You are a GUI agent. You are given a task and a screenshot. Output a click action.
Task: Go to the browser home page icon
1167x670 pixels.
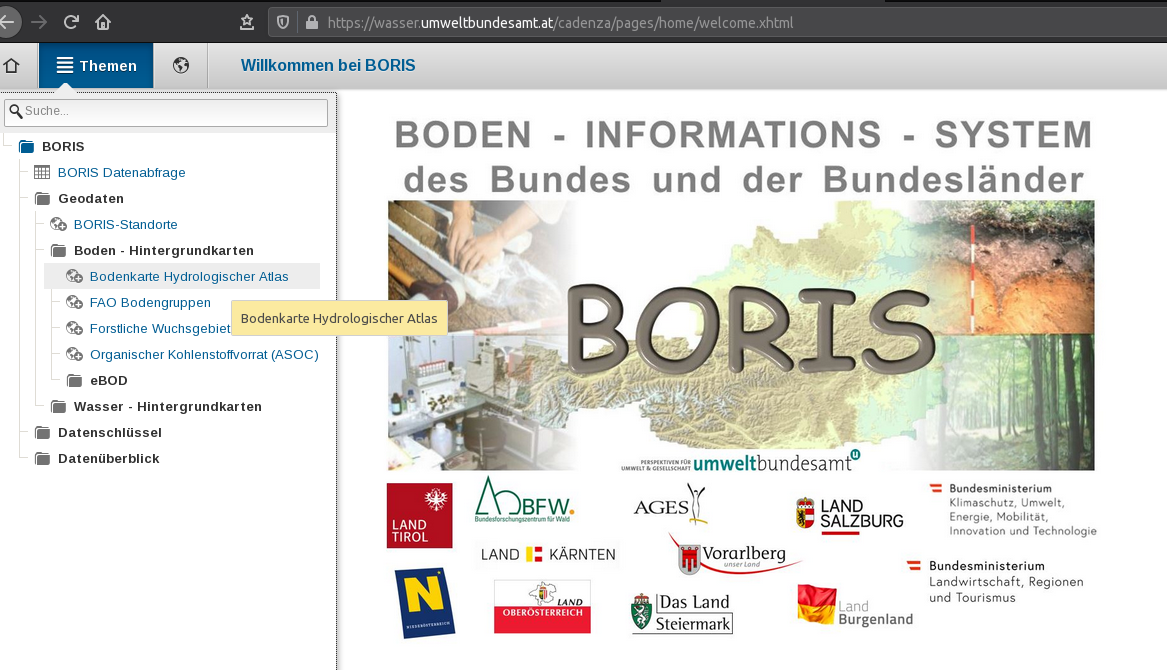(x=103, y=22)
